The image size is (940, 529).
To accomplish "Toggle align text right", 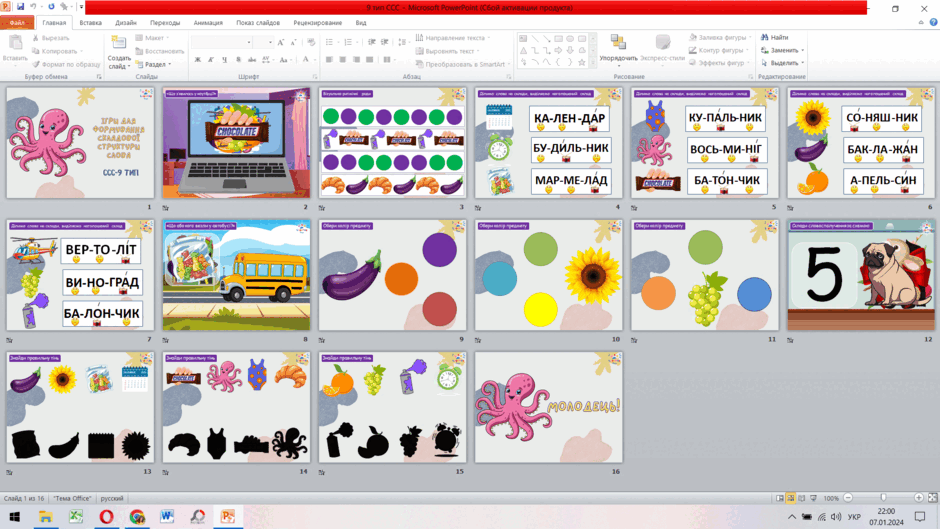I will (356, 59).
